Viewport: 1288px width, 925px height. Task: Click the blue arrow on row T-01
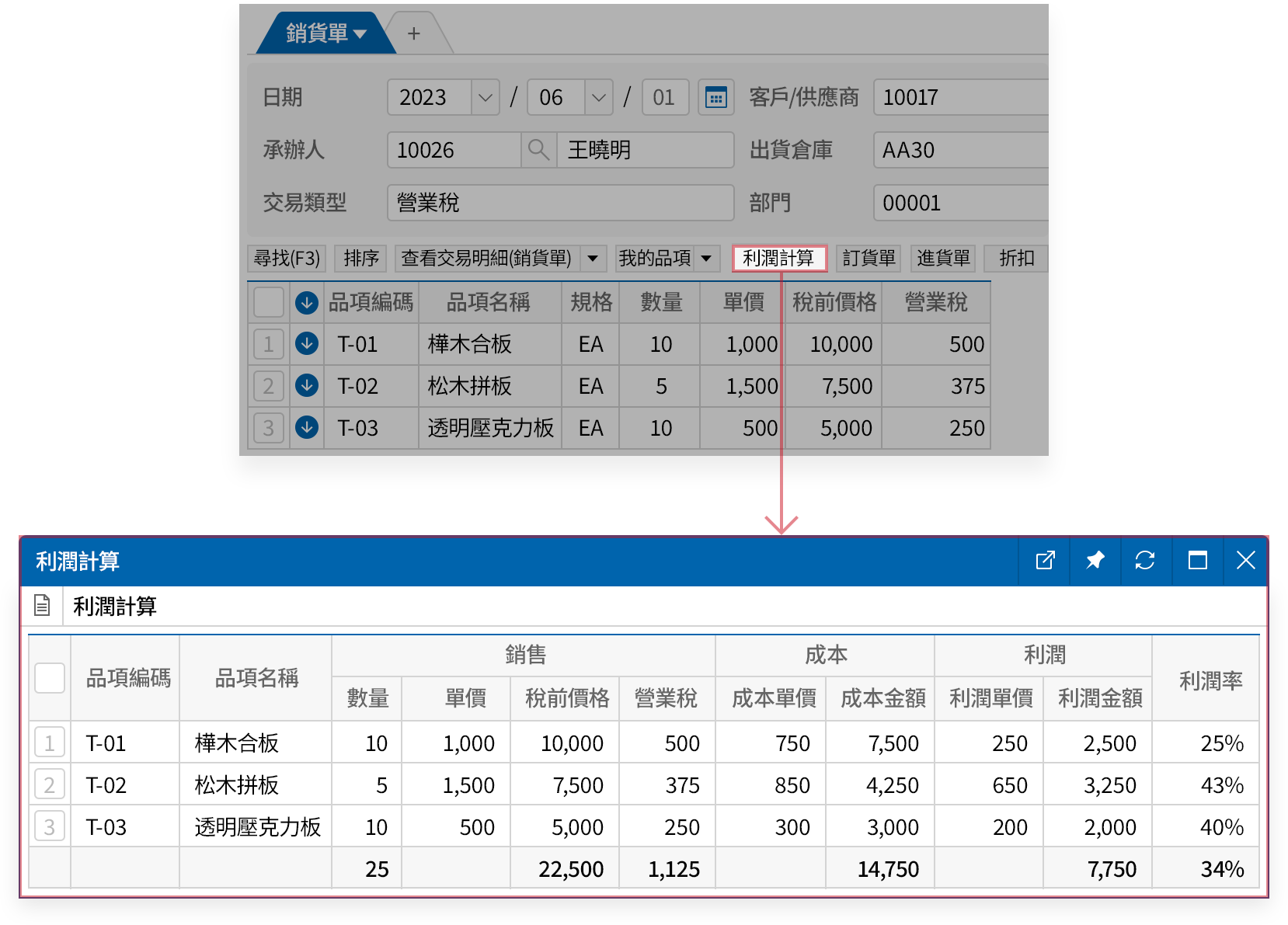[307, 344]
